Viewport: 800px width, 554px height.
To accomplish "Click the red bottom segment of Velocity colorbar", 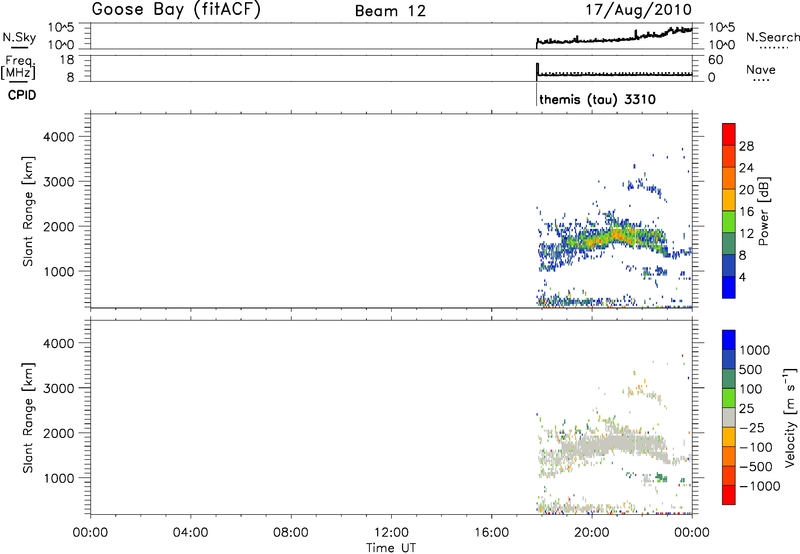I will tap(729, 495).
